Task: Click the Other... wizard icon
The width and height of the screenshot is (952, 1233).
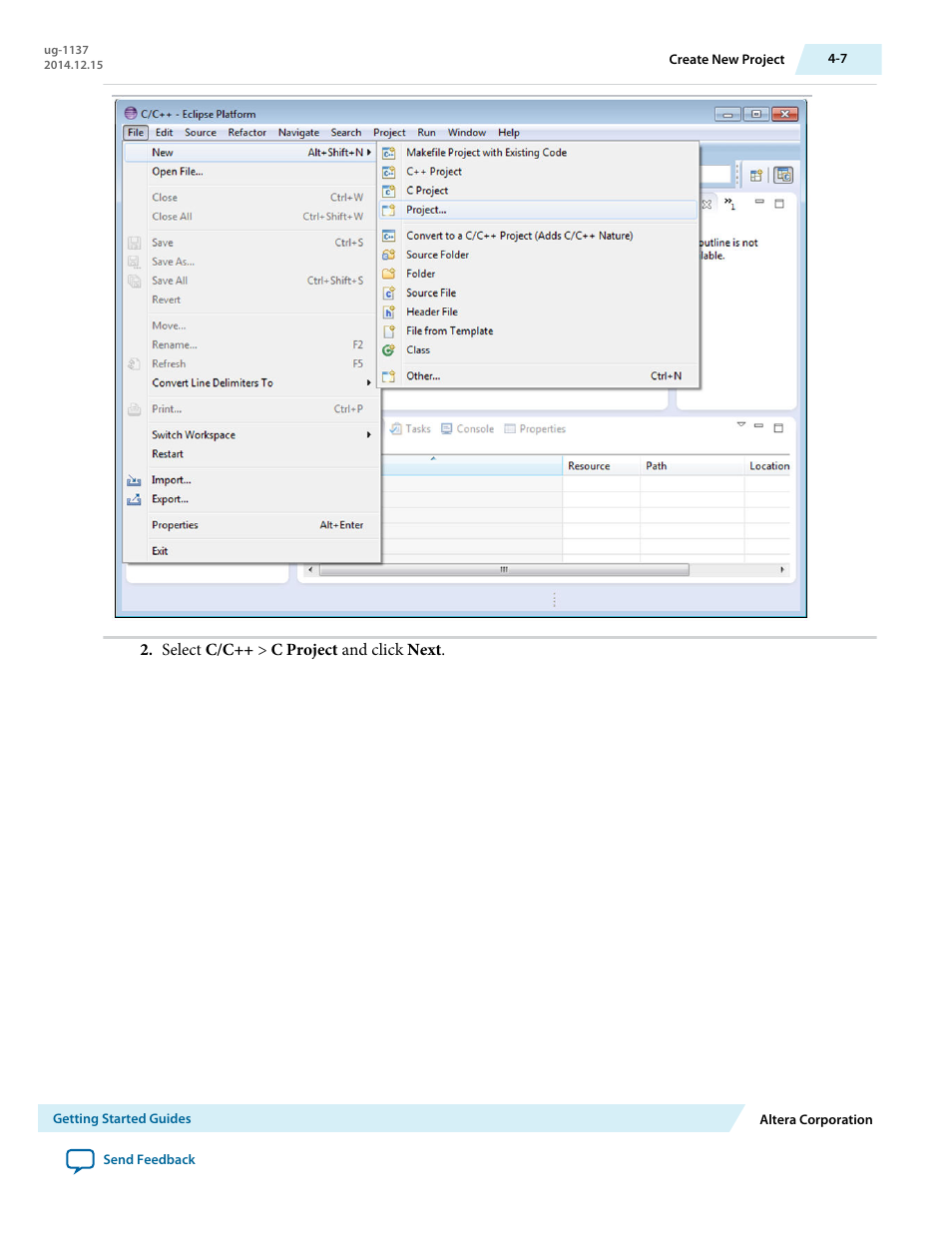Action: click(x=389, y=376)
